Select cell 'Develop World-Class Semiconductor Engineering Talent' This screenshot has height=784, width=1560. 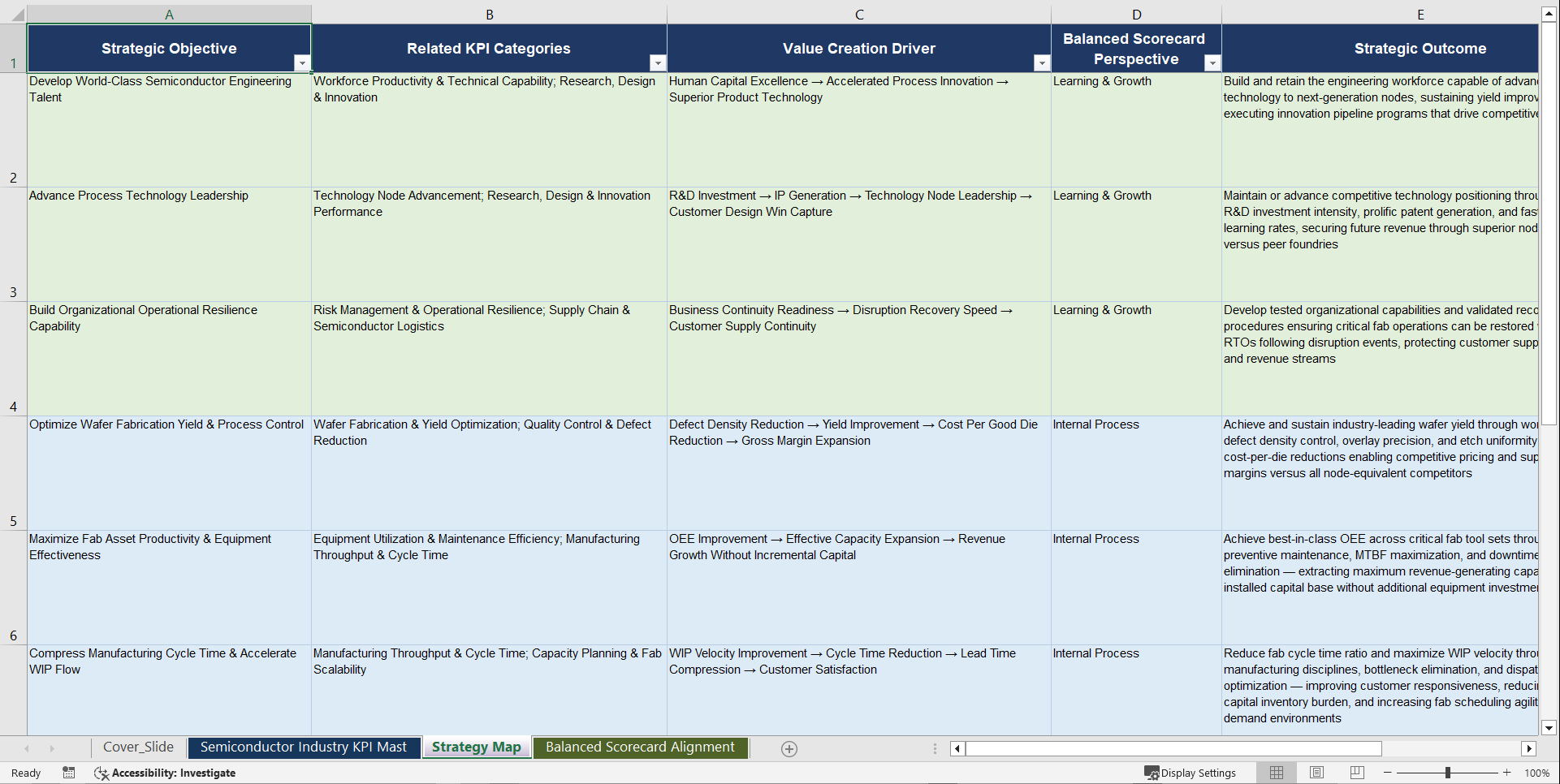coord(169,130)
